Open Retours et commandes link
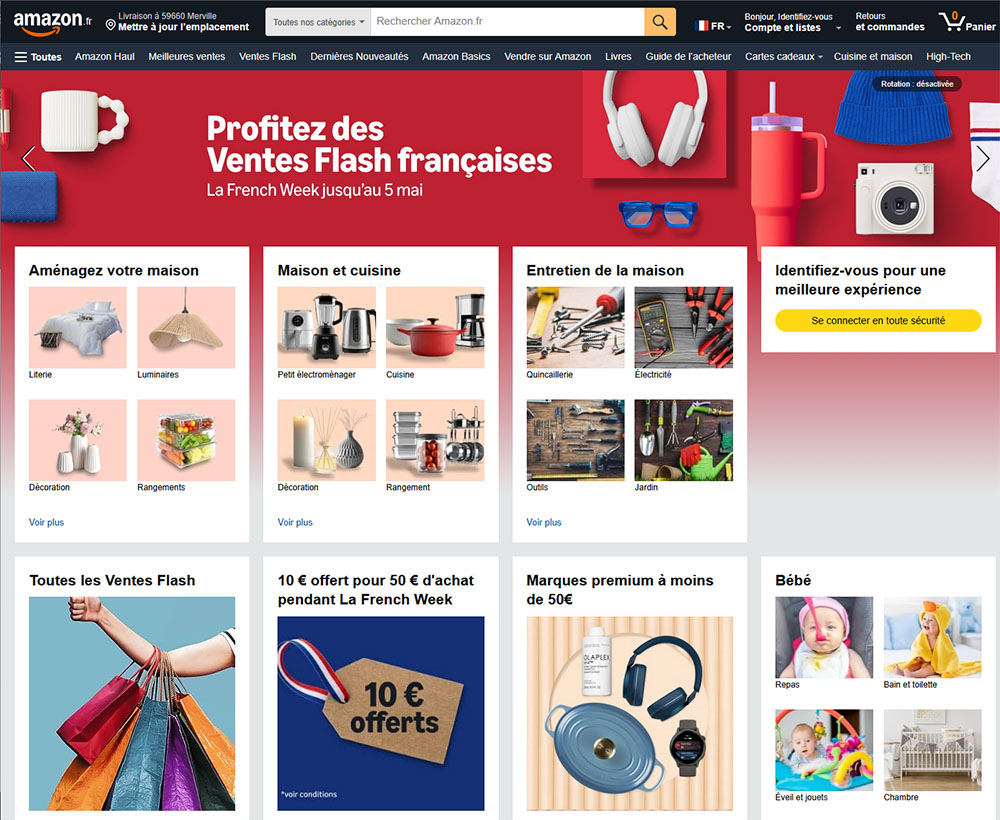Viewport: 1000px width, 820px height. click(x=890, y=22)
